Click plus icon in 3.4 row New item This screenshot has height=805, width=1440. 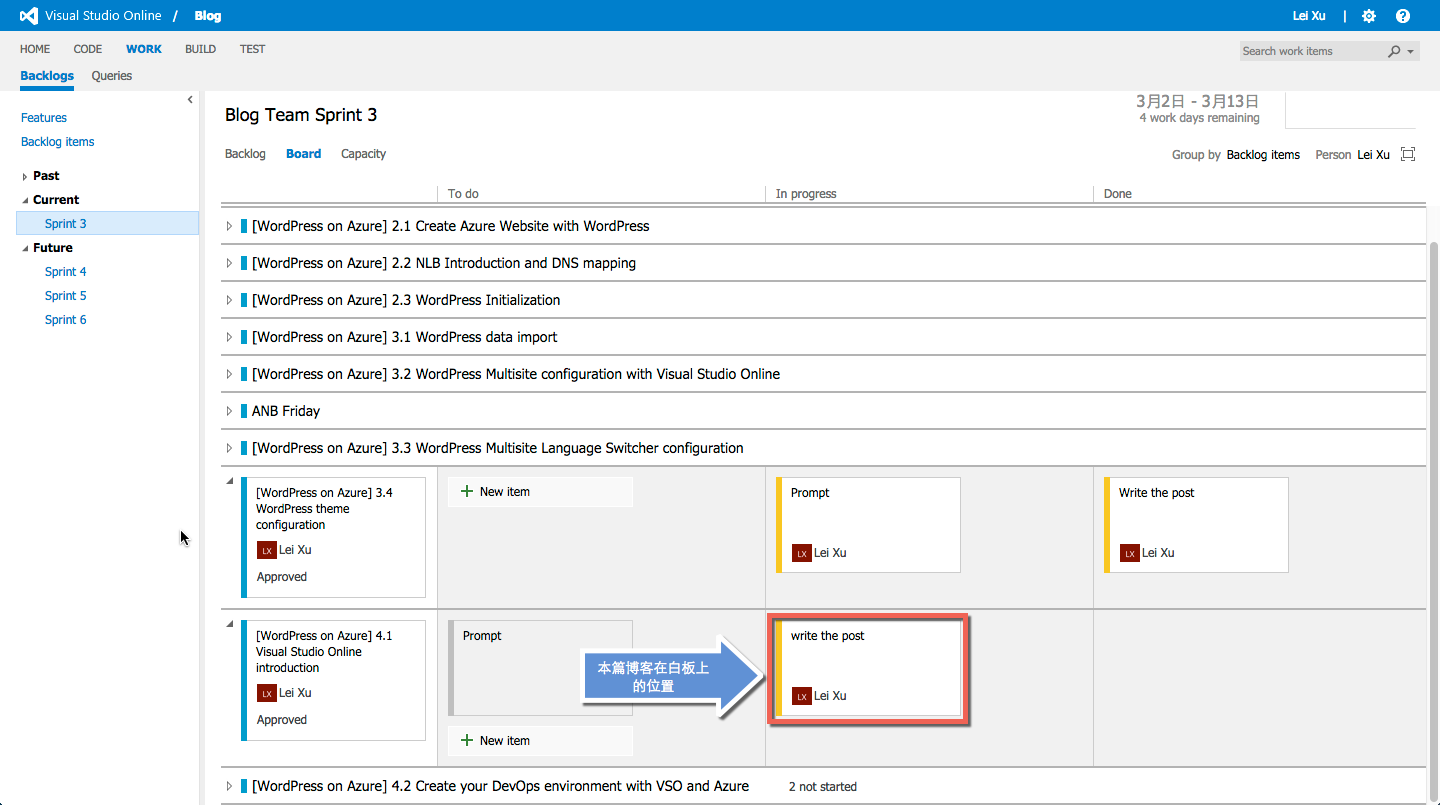[466, 491]
